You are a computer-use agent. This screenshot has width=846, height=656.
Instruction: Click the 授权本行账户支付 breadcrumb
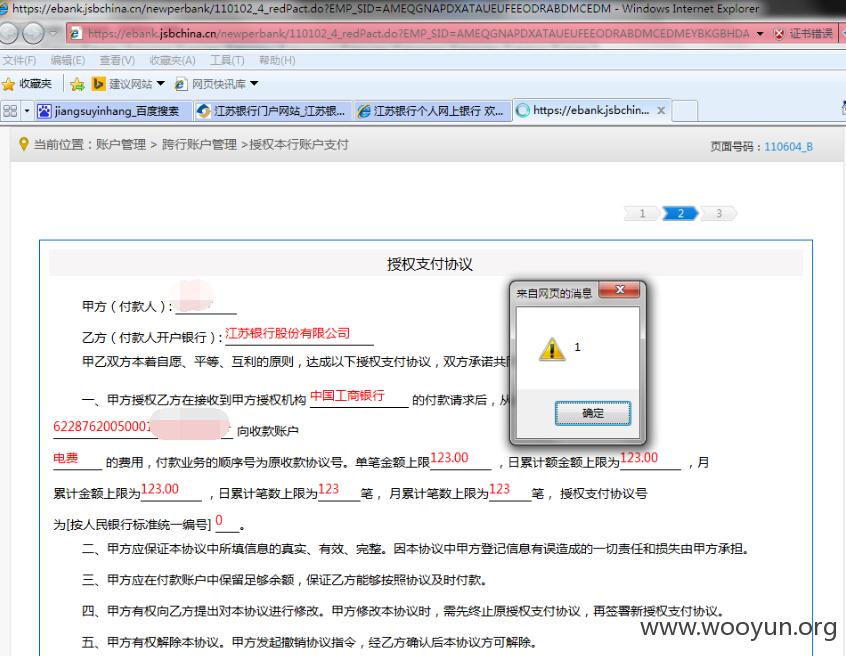(x=299, y=145)
